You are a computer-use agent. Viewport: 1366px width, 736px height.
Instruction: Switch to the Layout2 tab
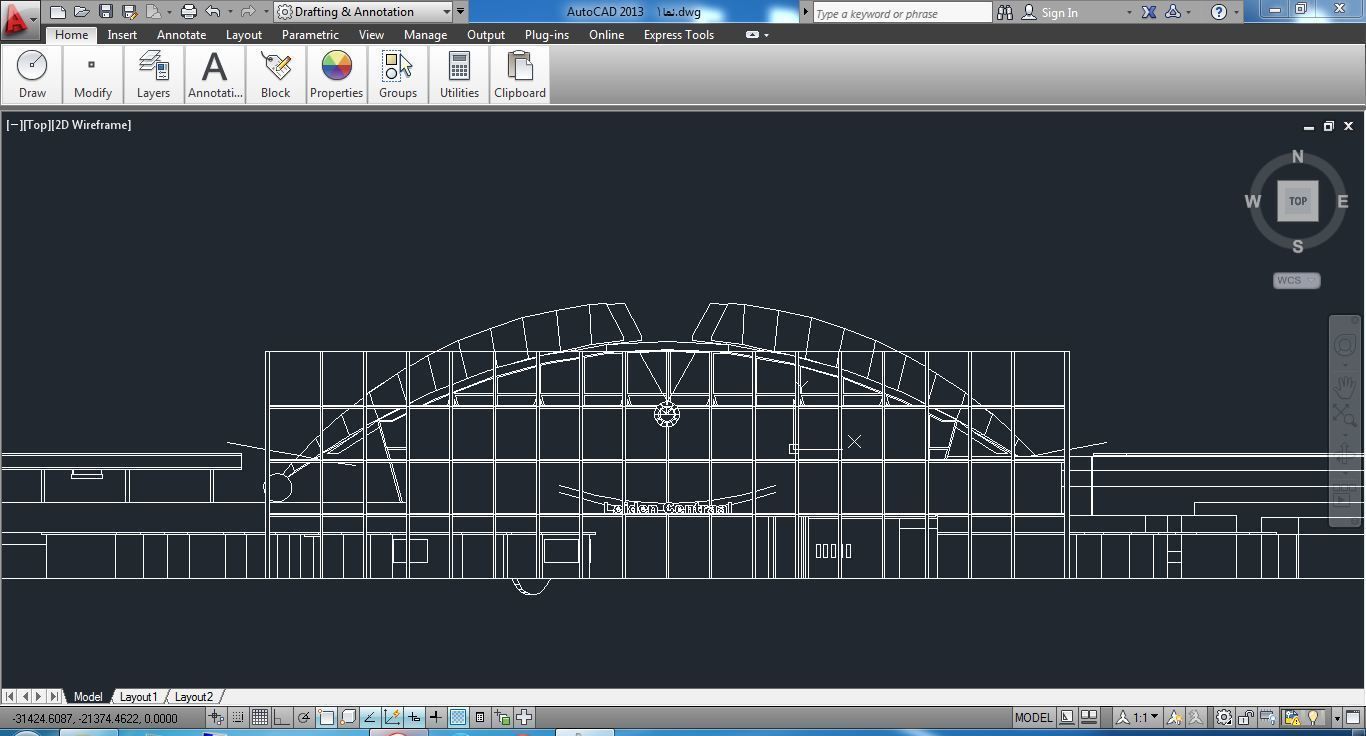pyautogui.click(x=193, y=696)
